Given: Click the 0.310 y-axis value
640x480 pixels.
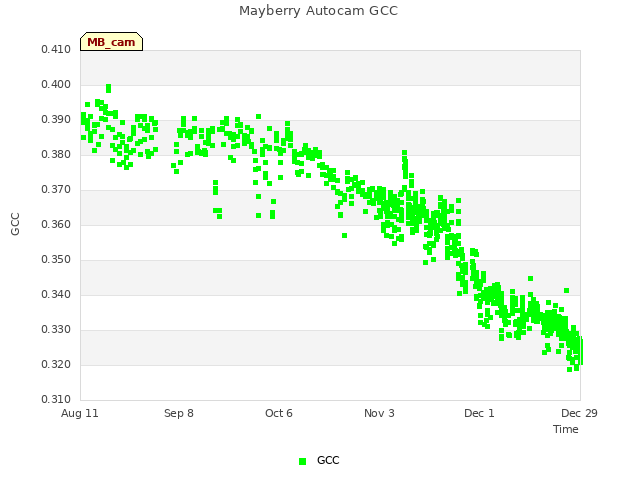Looking at the screenshot, I should (x=56, y=400).
